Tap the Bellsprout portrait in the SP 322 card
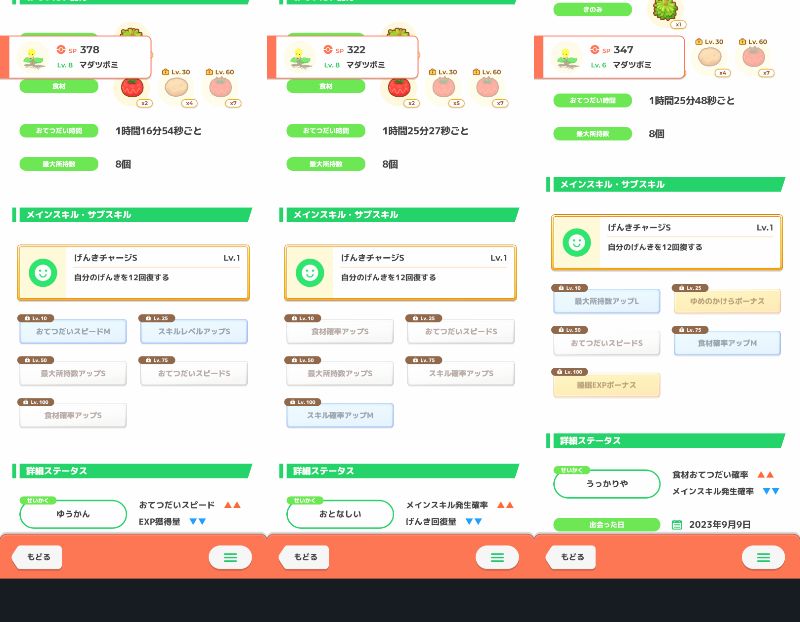This screenshot has height=622, width=800. point(301,58)
